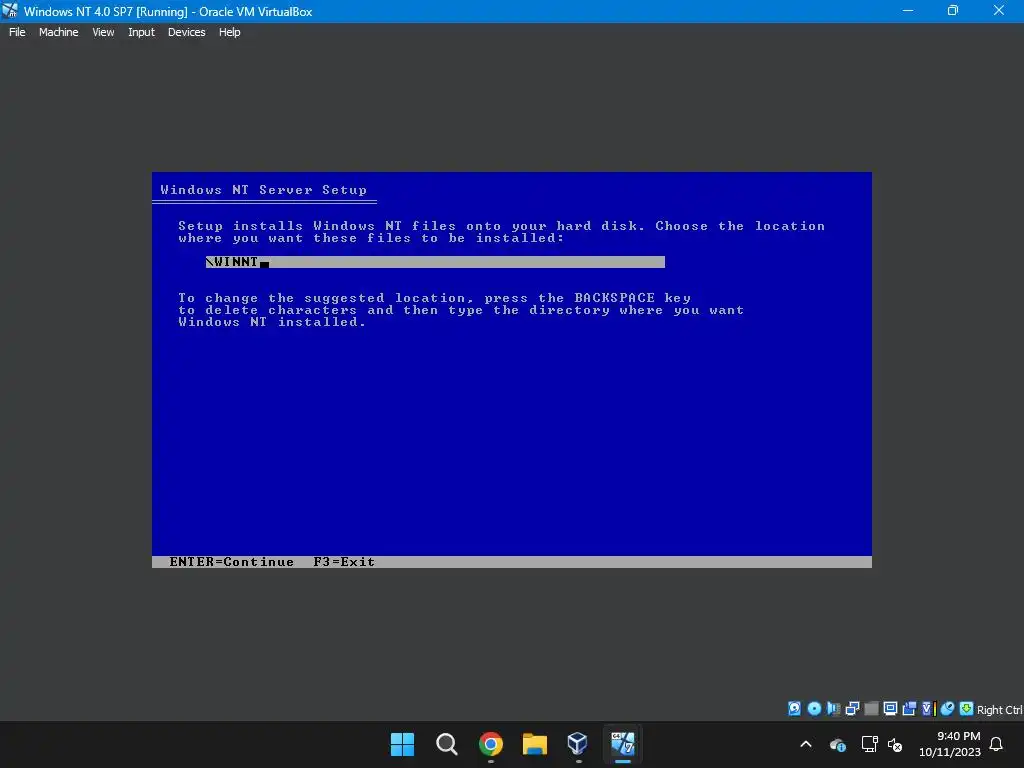Open the Help menu
Image resolution: width=1024 pixels, height=768 pixels.
(x=229, y=32)
